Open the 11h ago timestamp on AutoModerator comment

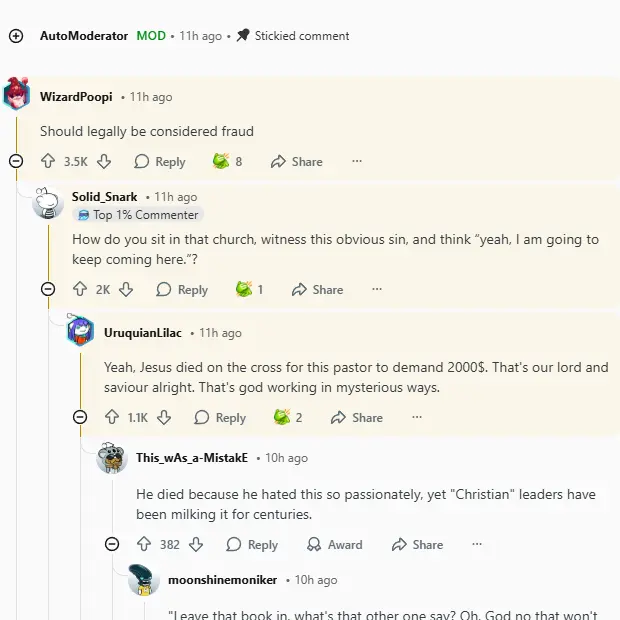tap(200, 36)
